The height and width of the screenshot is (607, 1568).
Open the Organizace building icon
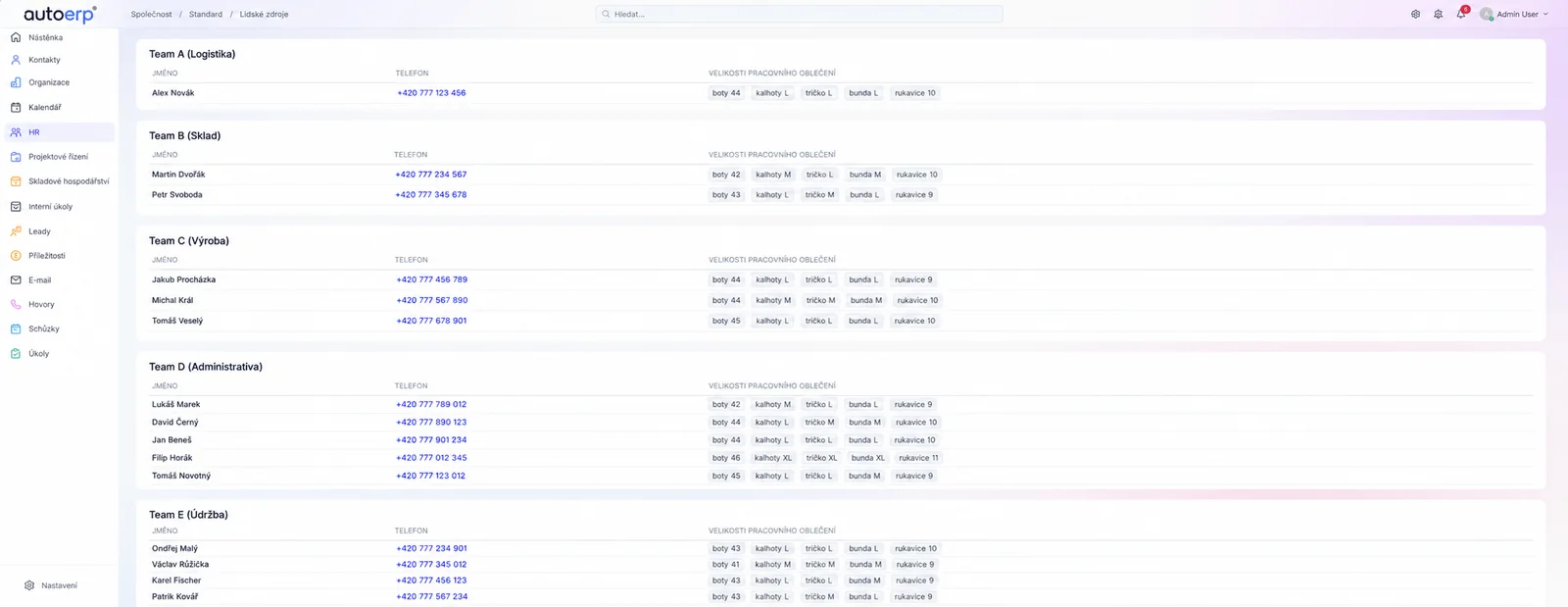[x=16, y=82]
